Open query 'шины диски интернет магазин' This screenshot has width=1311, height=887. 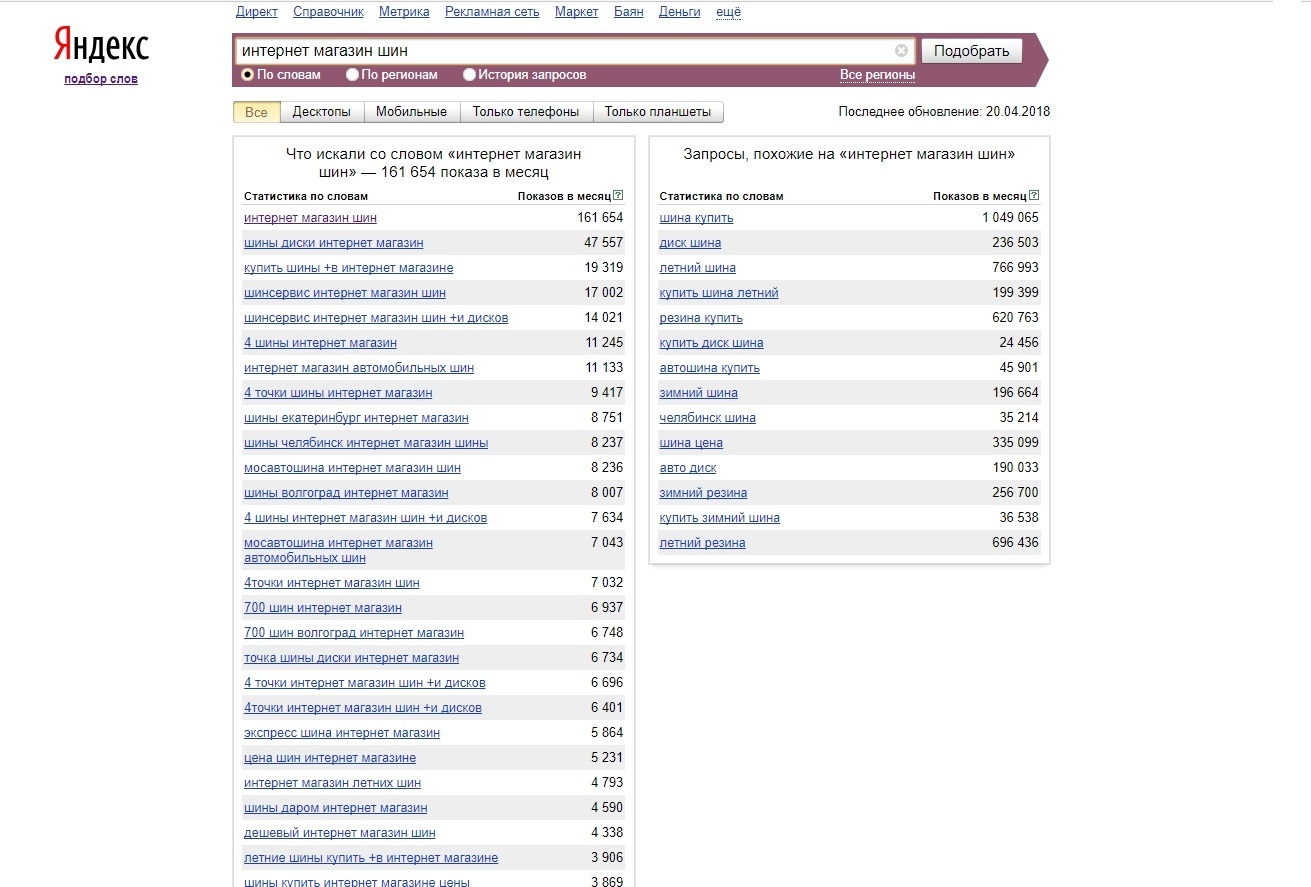[x=333, y=243]
